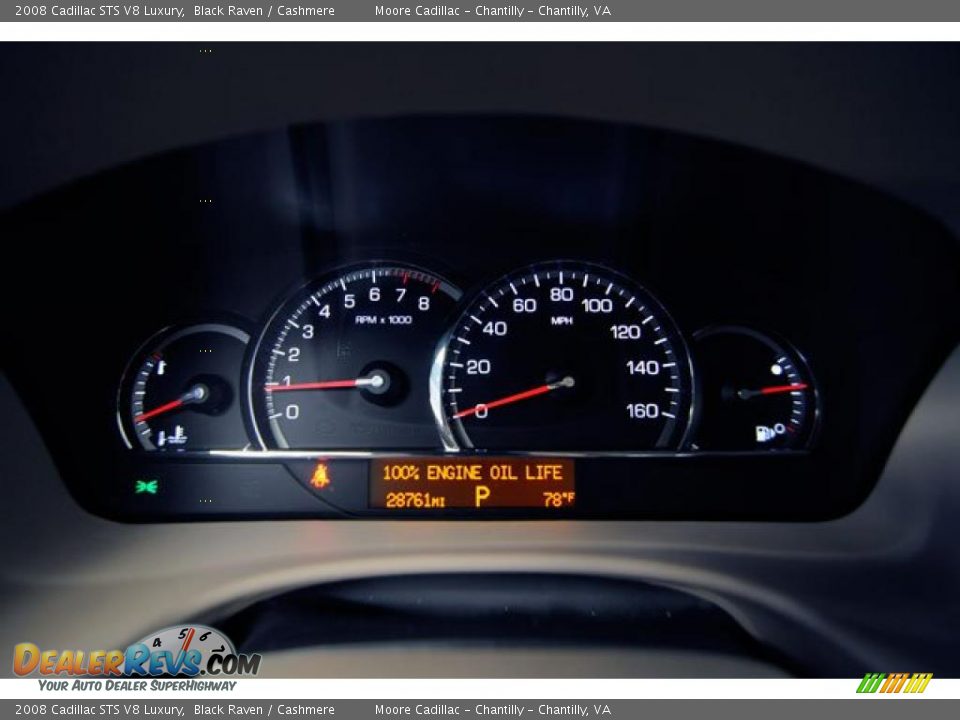The width and height of the screenshot is (960, 720).
Task: Select the bottom "2008 Cadillac STS V8 Luxury" caption
Action: click(x=100, y=710)
